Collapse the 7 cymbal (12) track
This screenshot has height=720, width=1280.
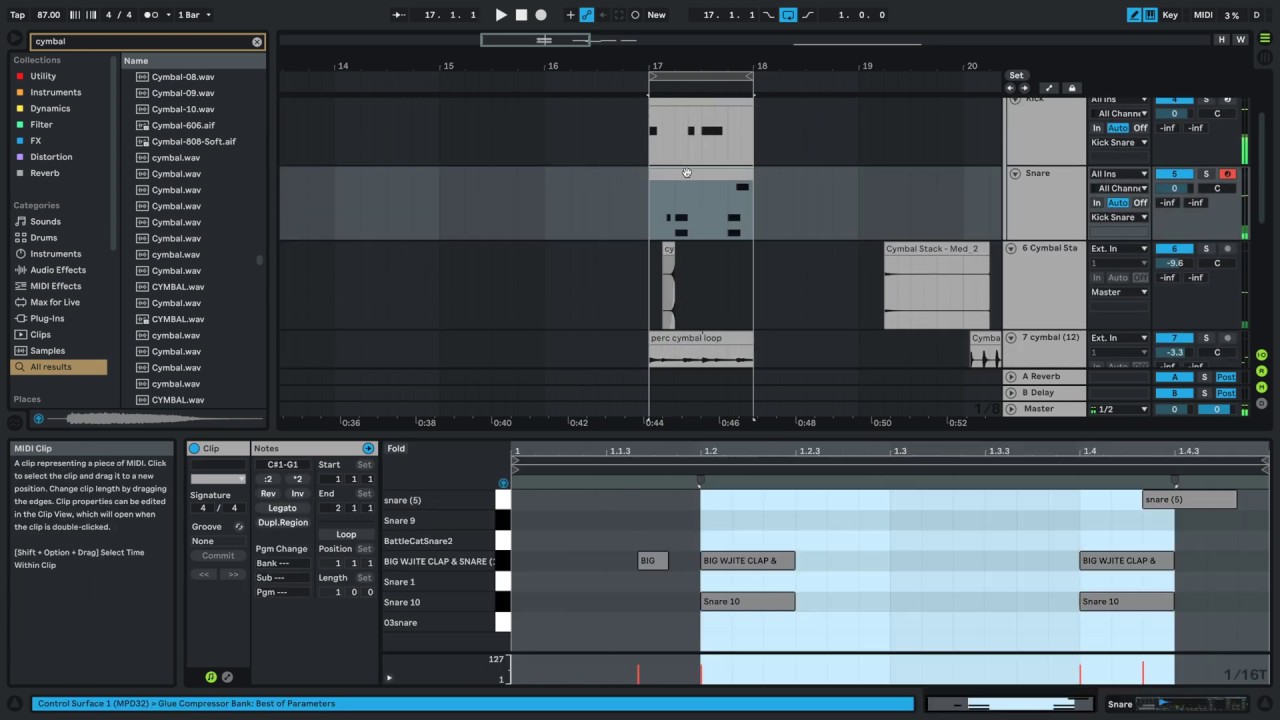[1011, 338]
